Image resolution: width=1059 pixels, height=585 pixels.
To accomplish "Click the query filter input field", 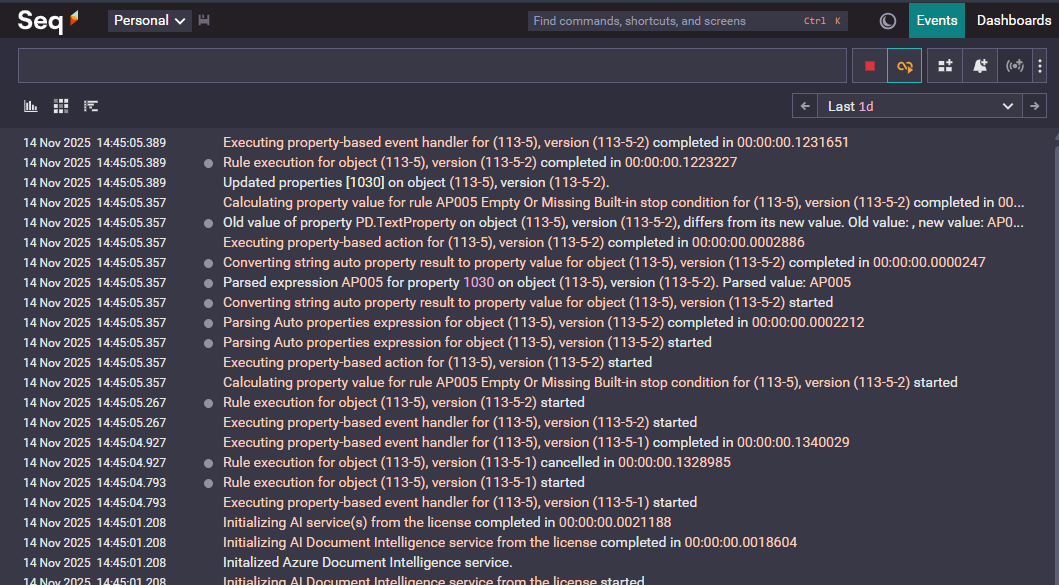I will tap(432, 66).
